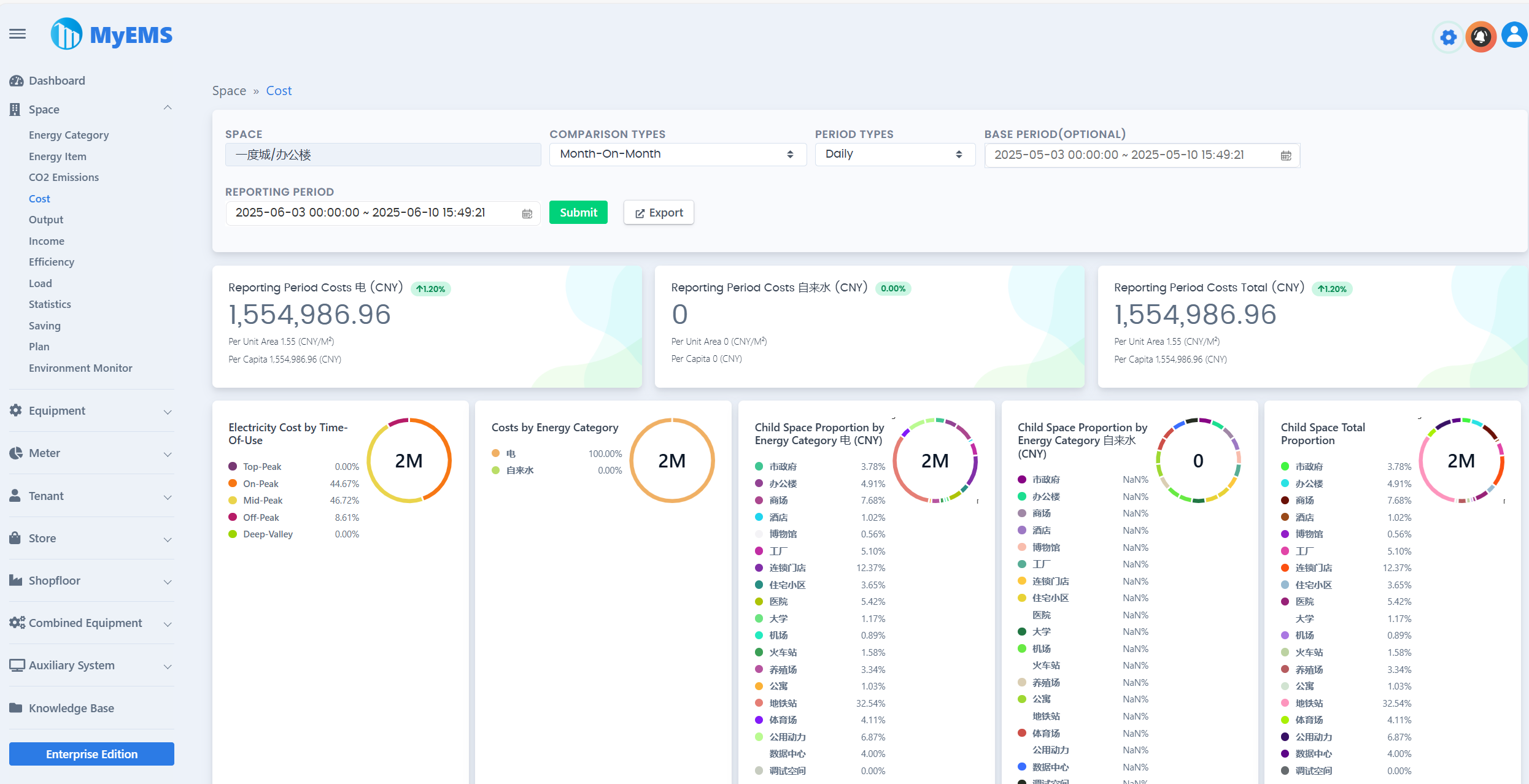
Task: Toggle On-Peak legend item in Time-Of-Use chart
Action: (260, 483)
